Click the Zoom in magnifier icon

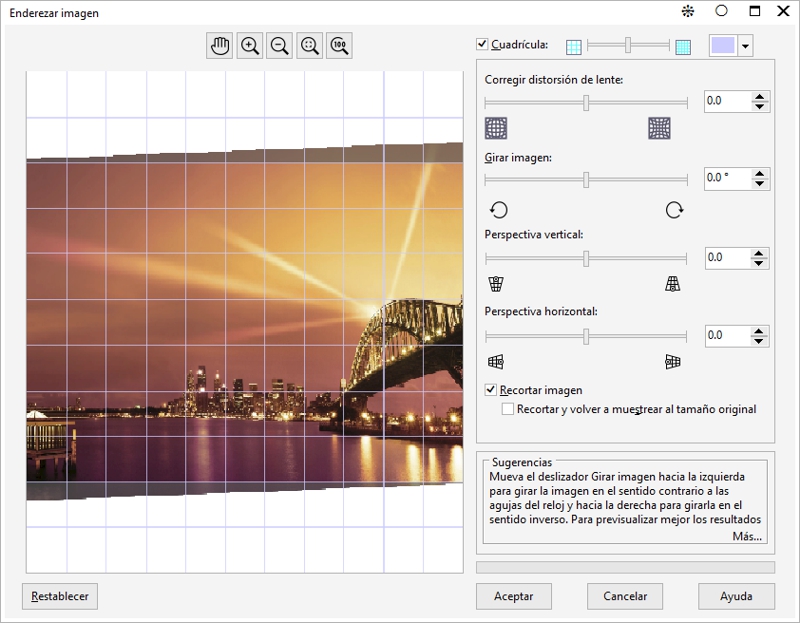pos(250,45)
